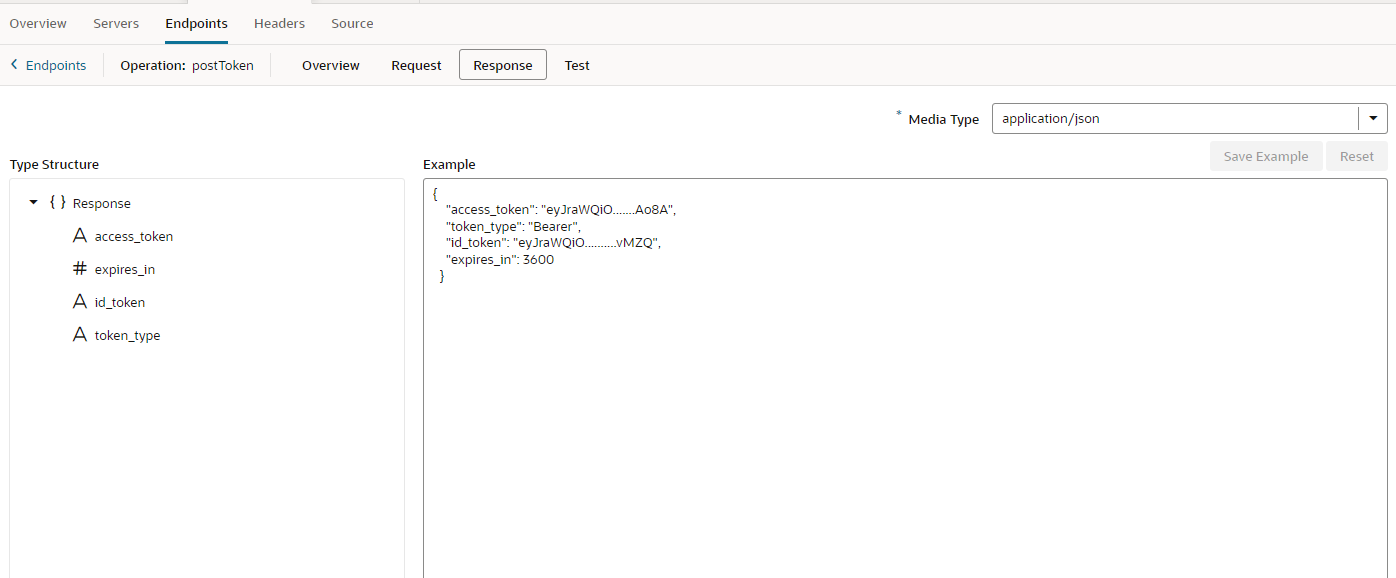
Task: Select the operation Overview tab
Action: pyautogui.click(x=331, y=65)
